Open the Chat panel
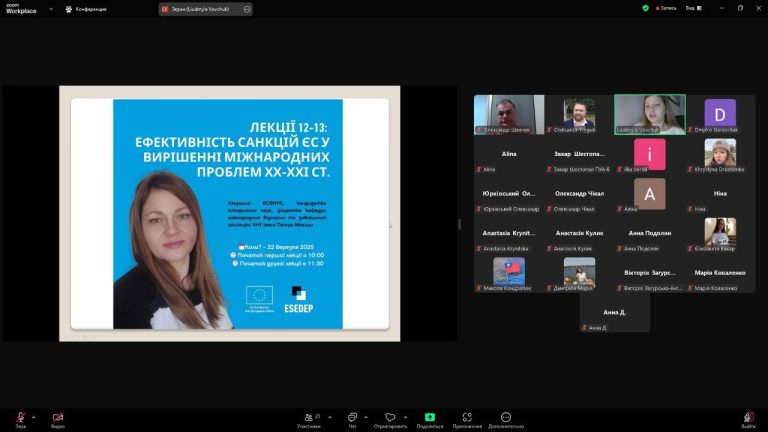The width and height of the screenshot is (768, 432). 352,418
